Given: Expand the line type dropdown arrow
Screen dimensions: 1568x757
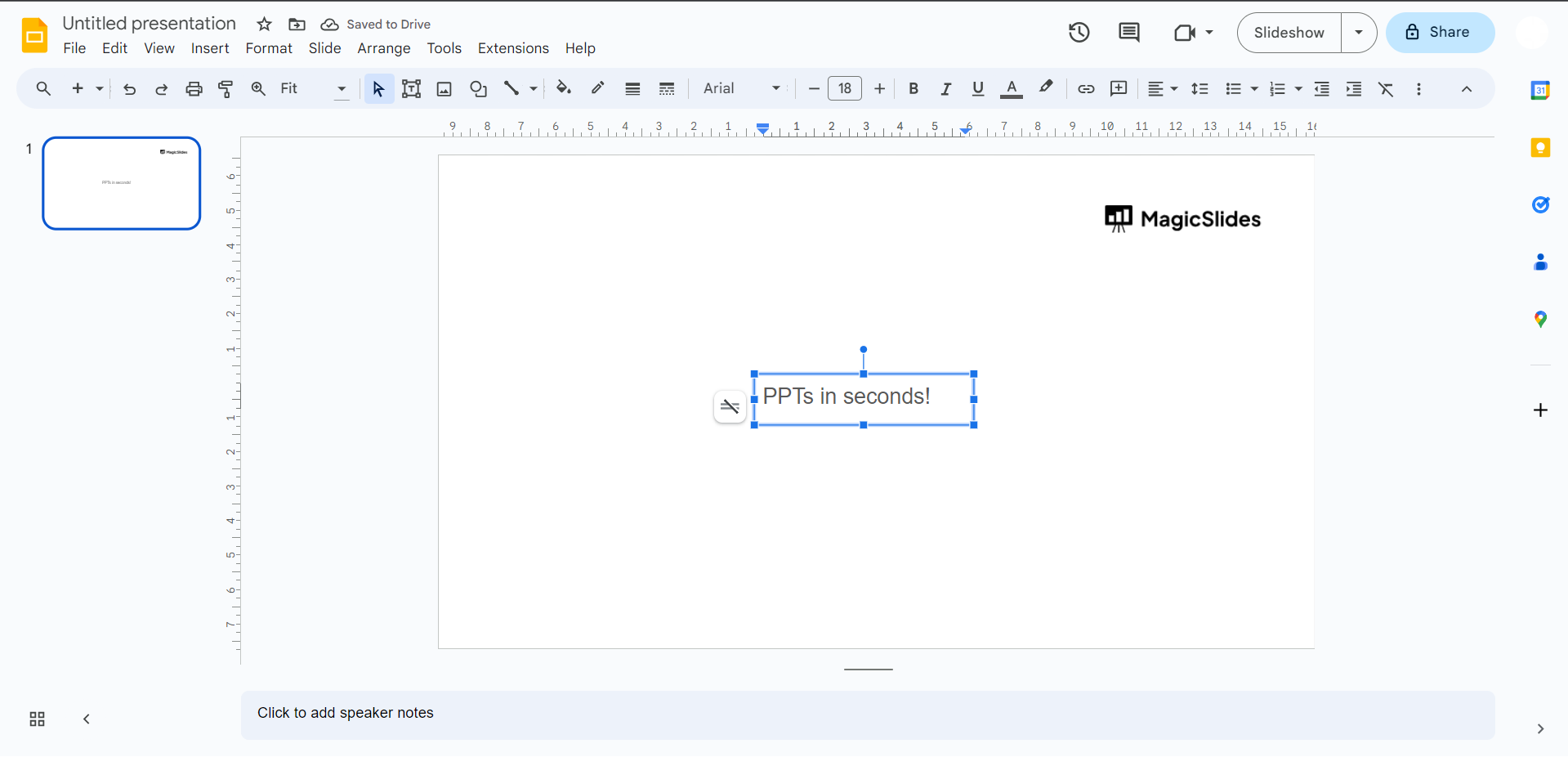Looking at the screenshot, I should 534,88.
